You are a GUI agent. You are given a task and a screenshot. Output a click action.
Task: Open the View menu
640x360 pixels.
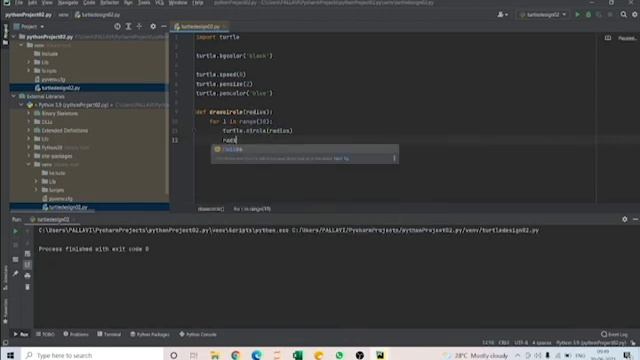[47, 2]
